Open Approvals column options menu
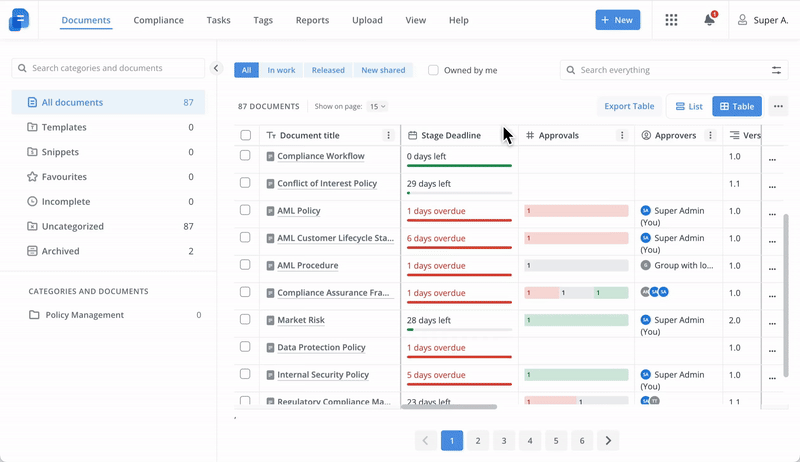The image size is (800, 462). (622, 135)
